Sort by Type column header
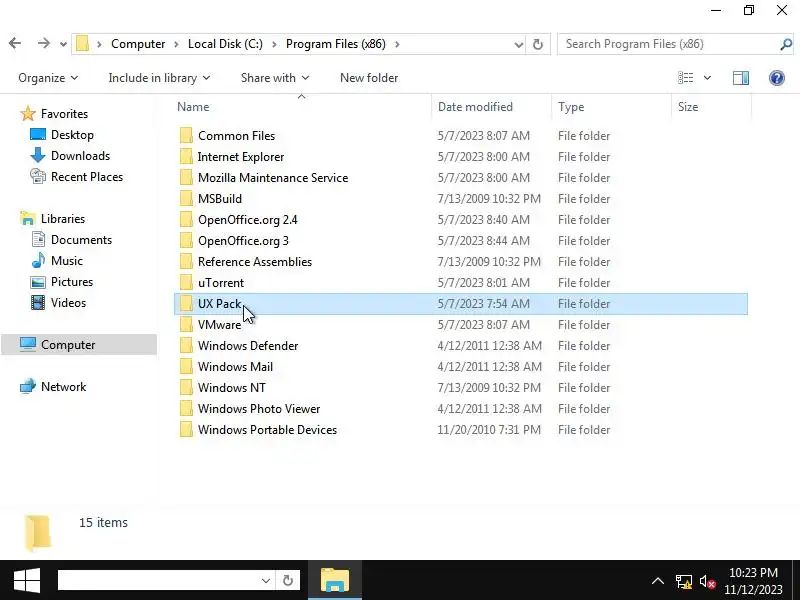This screenshot has width=800, height=600. coord(570,107)
